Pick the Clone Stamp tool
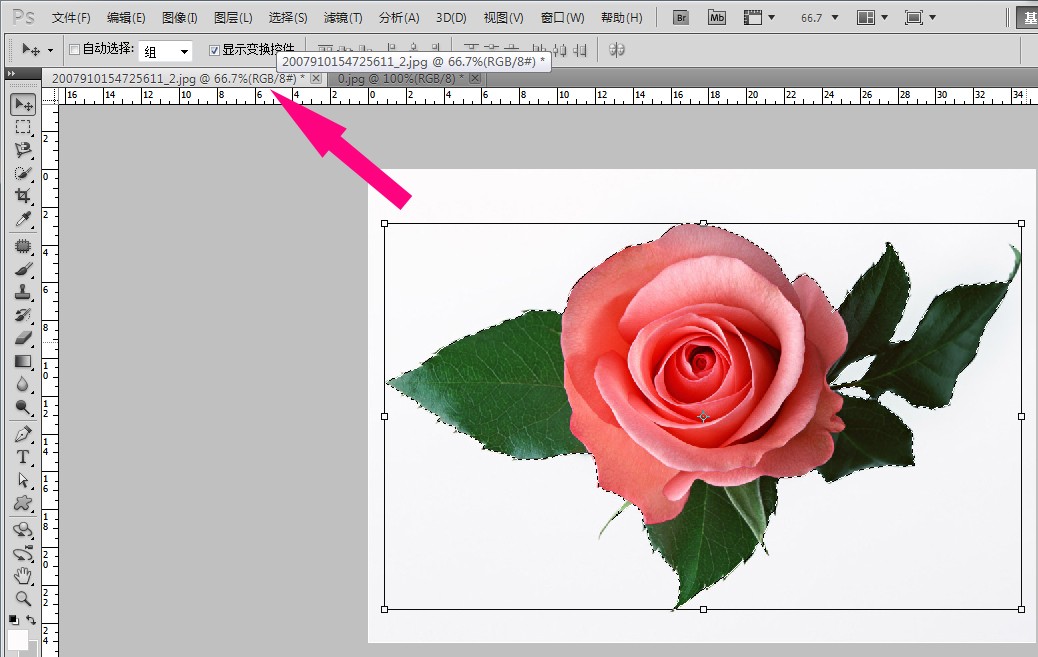This screenshot has width=1038, height=657. [23, 292]
